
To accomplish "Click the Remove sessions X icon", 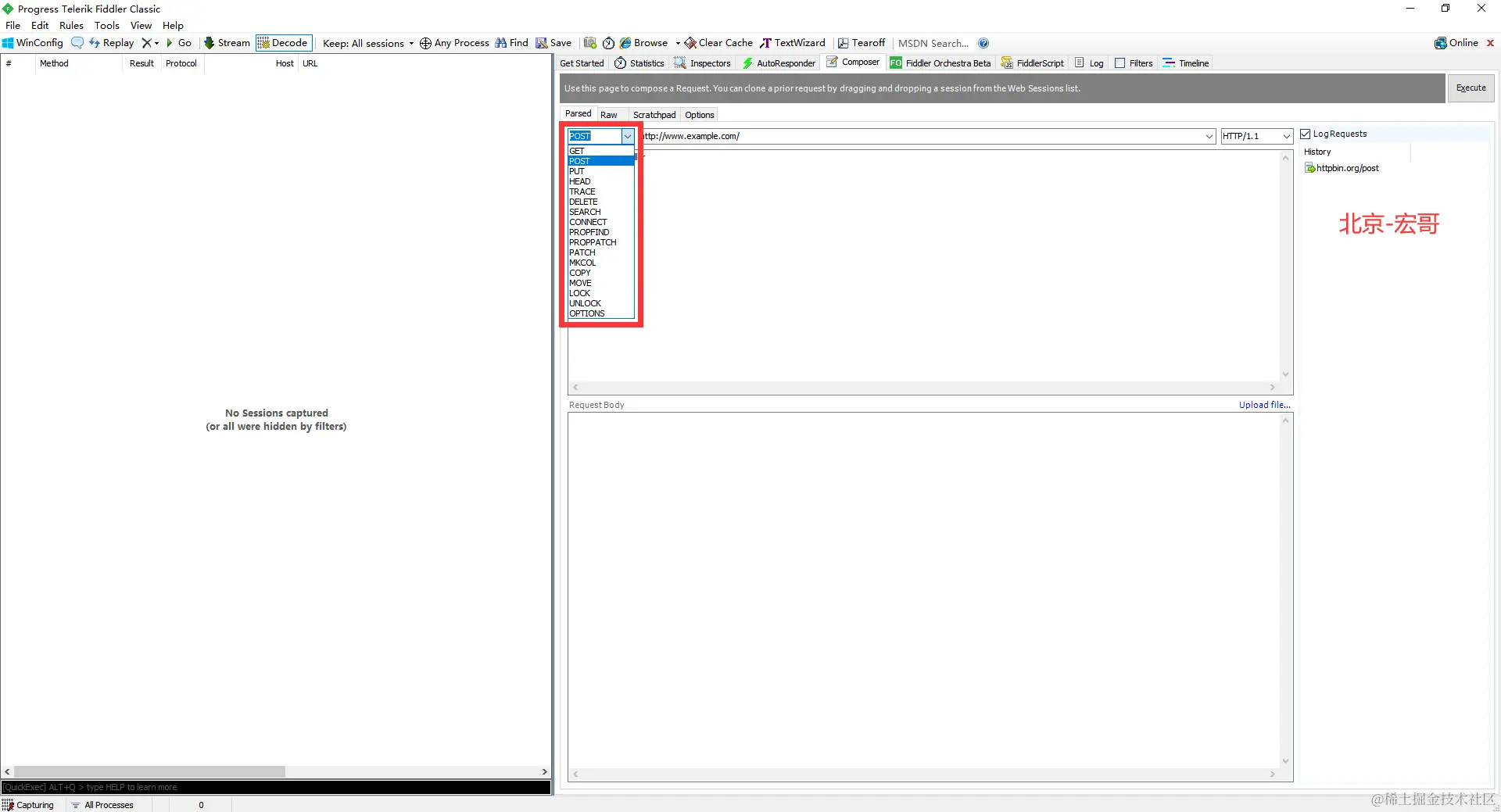I will (146, 43).
